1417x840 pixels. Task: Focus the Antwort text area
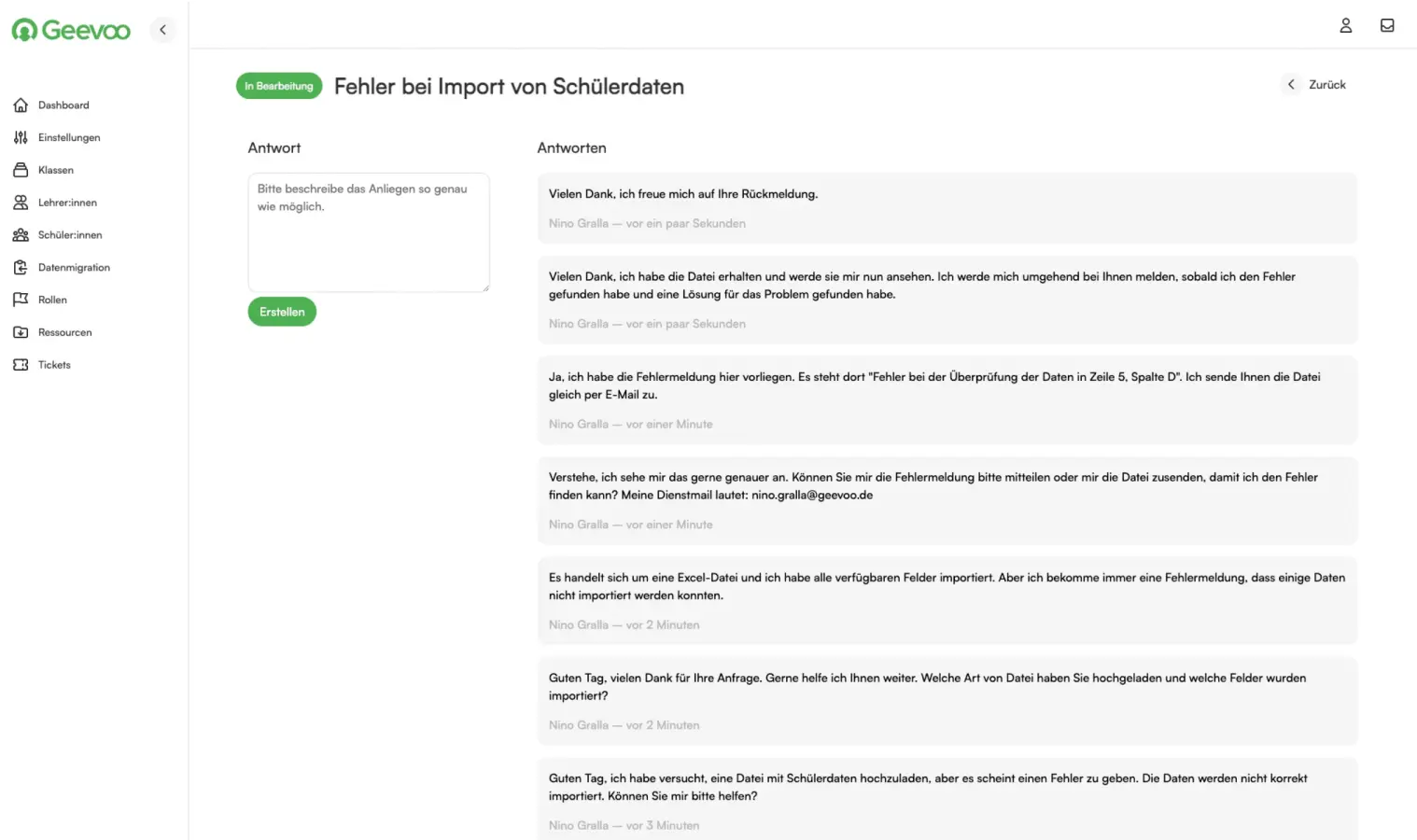pyautogui.click(x=369, y=232)
